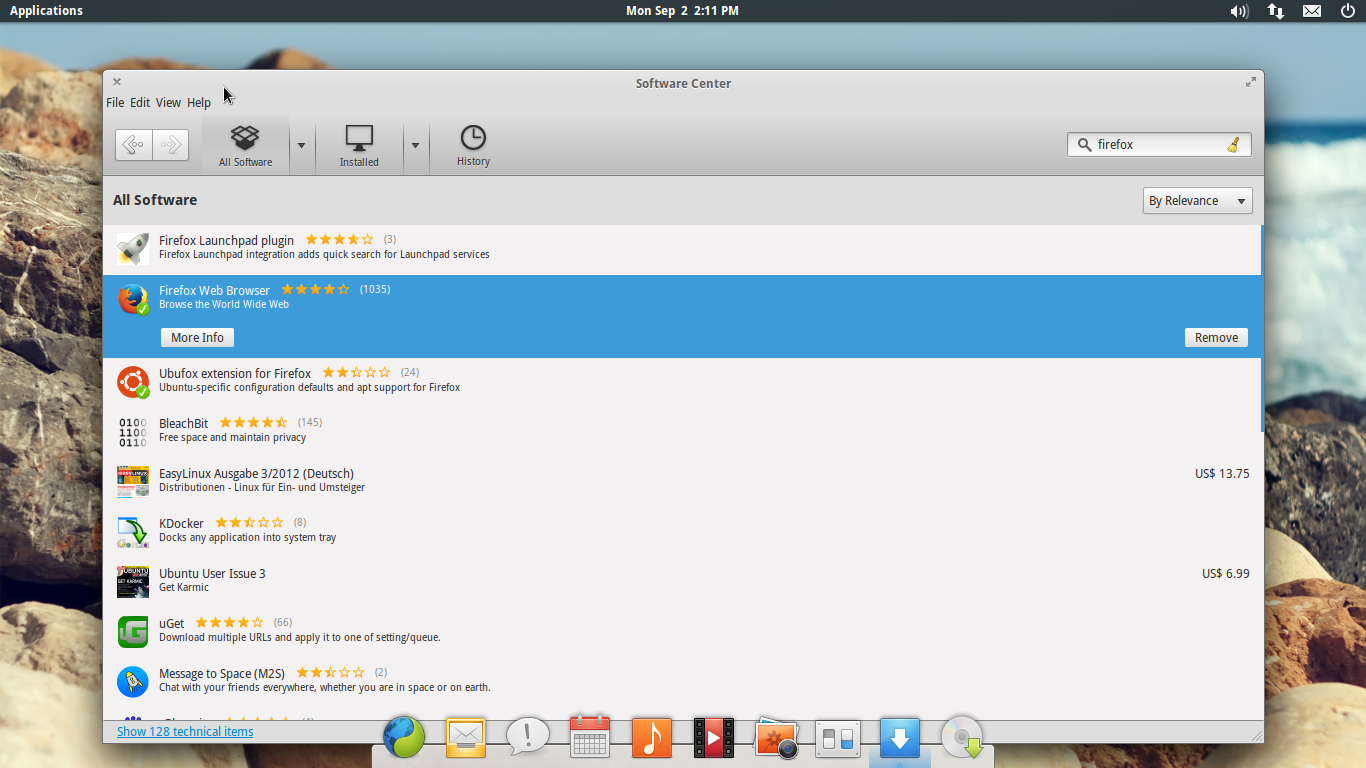
Task: Open the chat bubble app in dock
Action: (x=528, y=738)
